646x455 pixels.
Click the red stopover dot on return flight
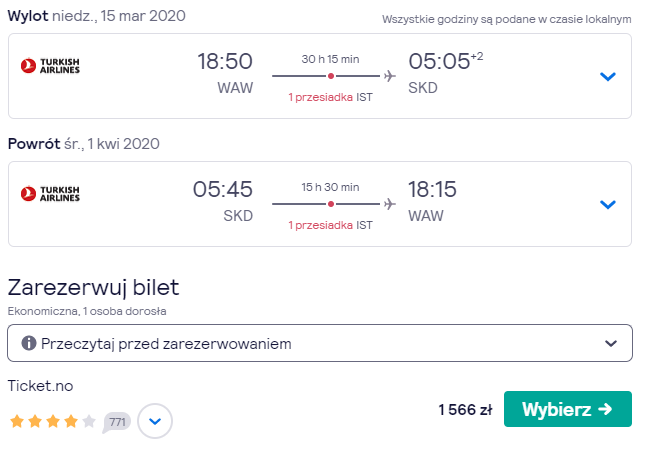(x=331, y=204)
